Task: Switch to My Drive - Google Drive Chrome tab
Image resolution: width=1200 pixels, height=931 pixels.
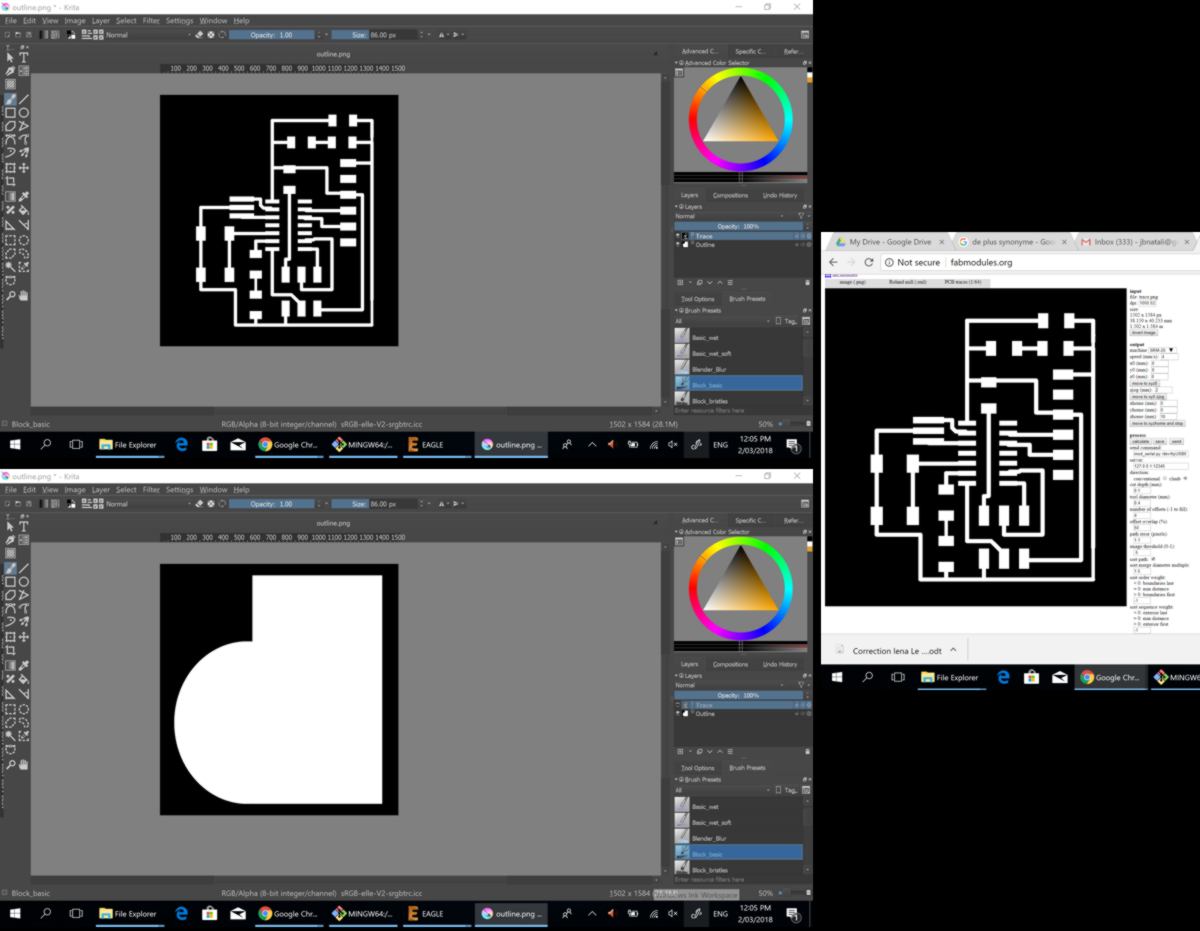Action: coord(890,242)
